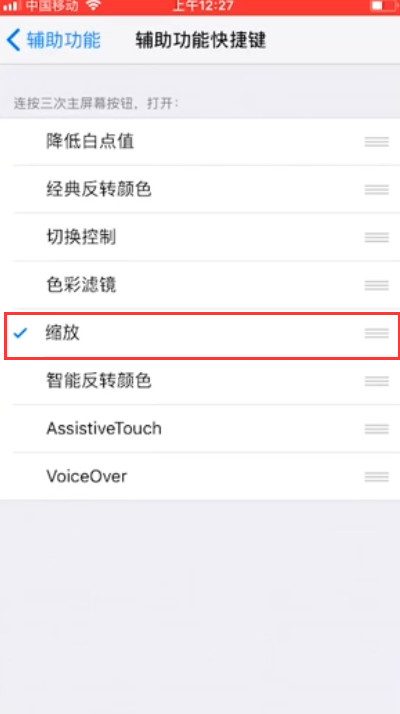Tap the Wi-Fi icon in the status bar
Viewport: 400px width, 714px height.
point(93,6)
